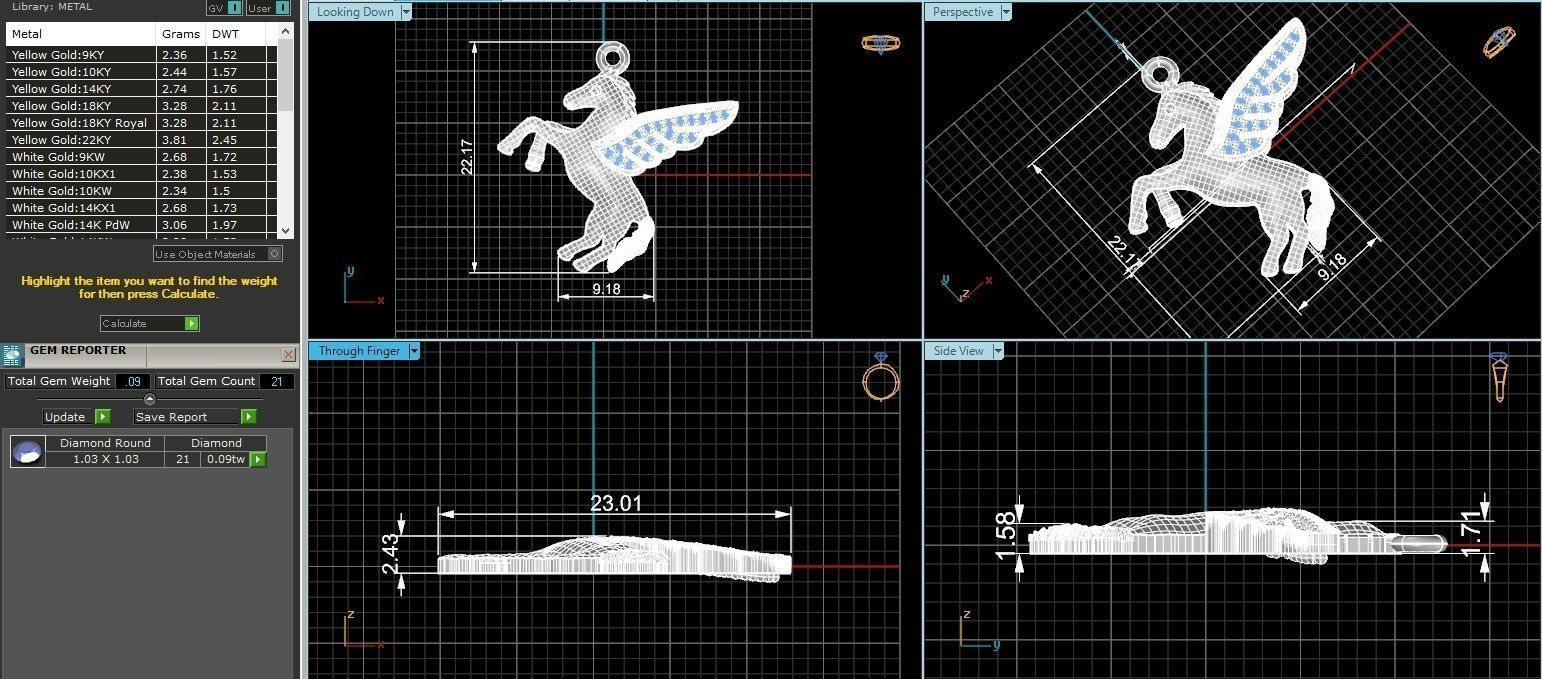Click the green arrow beside 0.09tw

click(258, 459)
